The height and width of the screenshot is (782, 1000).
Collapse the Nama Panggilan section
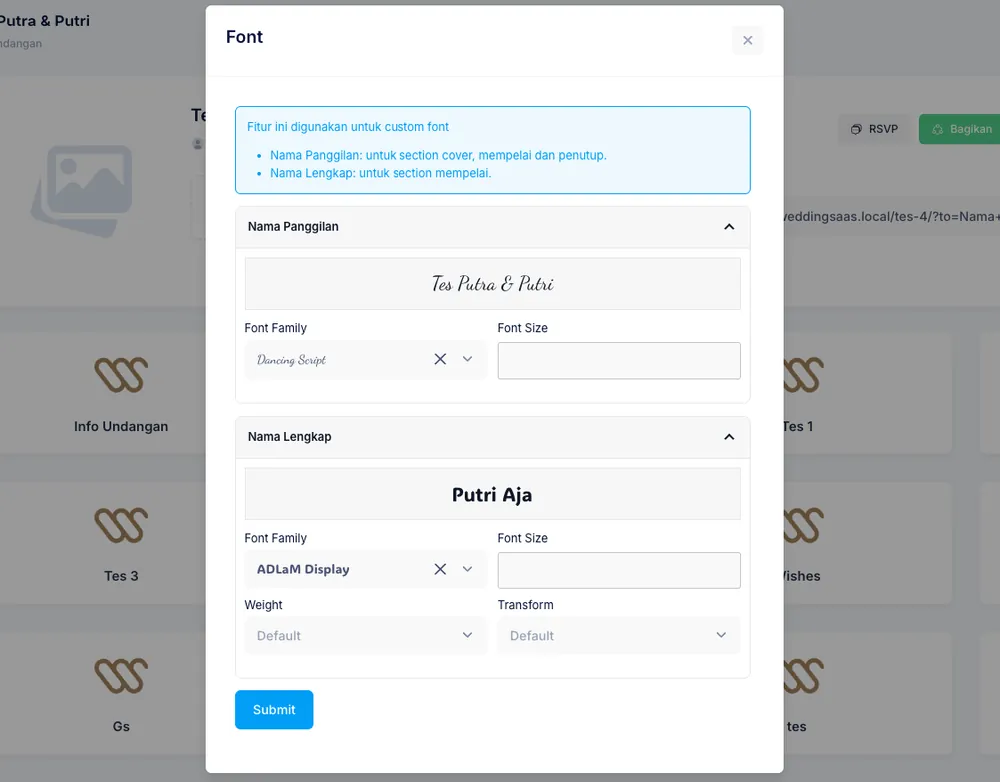(x=729, y=227)
